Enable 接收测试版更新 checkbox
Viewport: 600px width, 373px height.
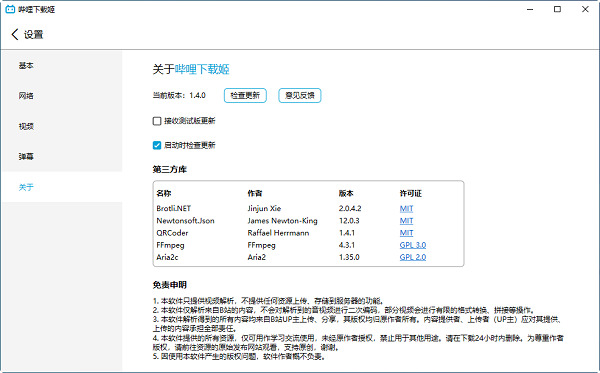pos(157,121)
